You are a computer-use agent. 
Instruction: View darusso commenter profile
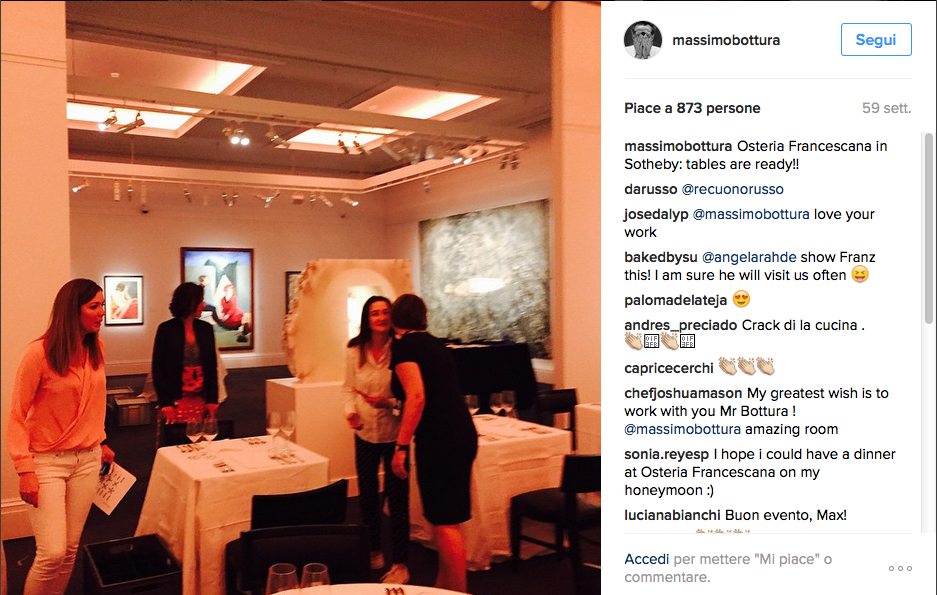tap(651, 189)
